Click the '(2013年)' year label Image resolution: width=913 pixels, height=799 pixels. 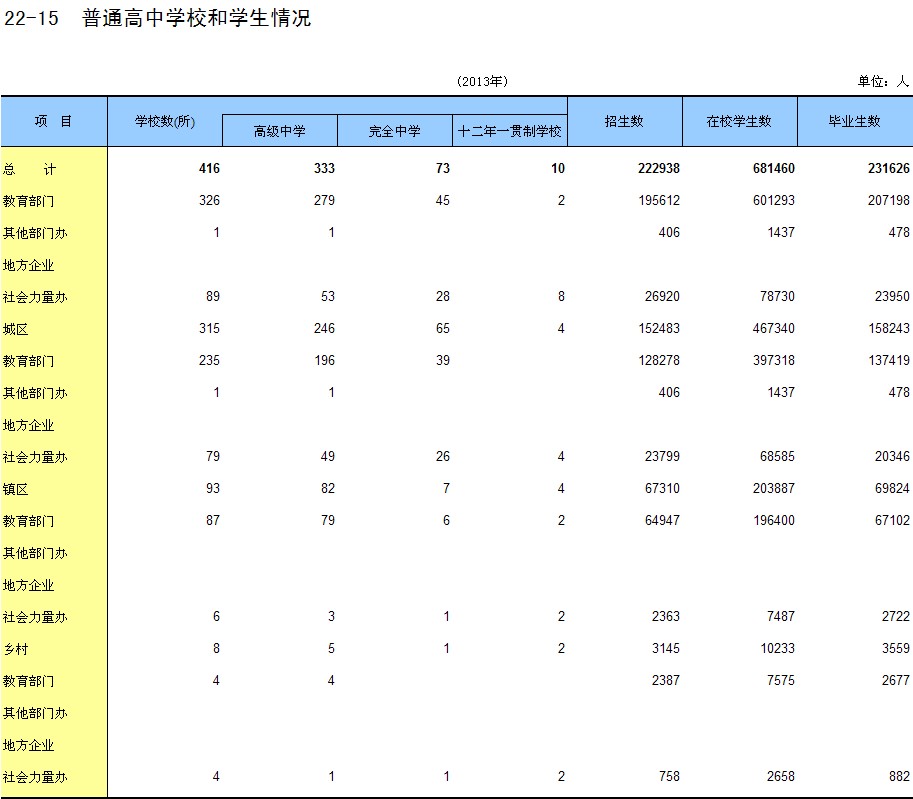[x=482, y=82]
